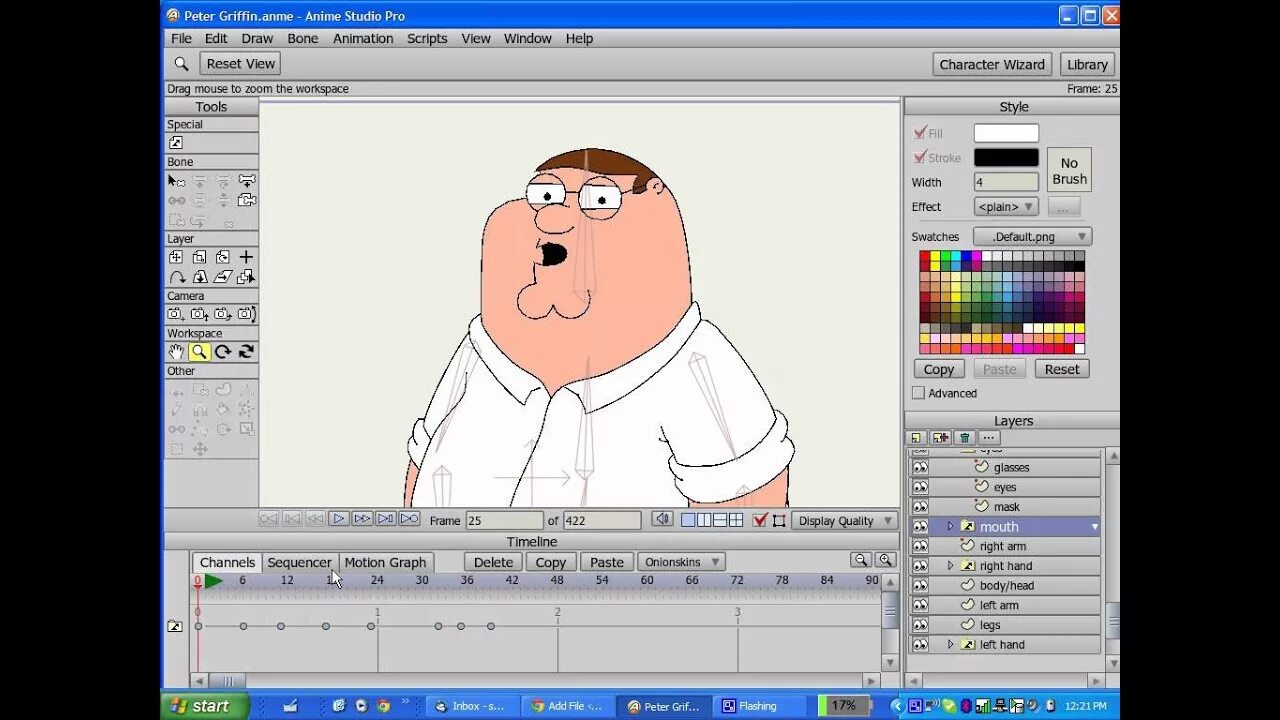Select the Rotate Layer Z tool
1280x720 pixels.
222,257
